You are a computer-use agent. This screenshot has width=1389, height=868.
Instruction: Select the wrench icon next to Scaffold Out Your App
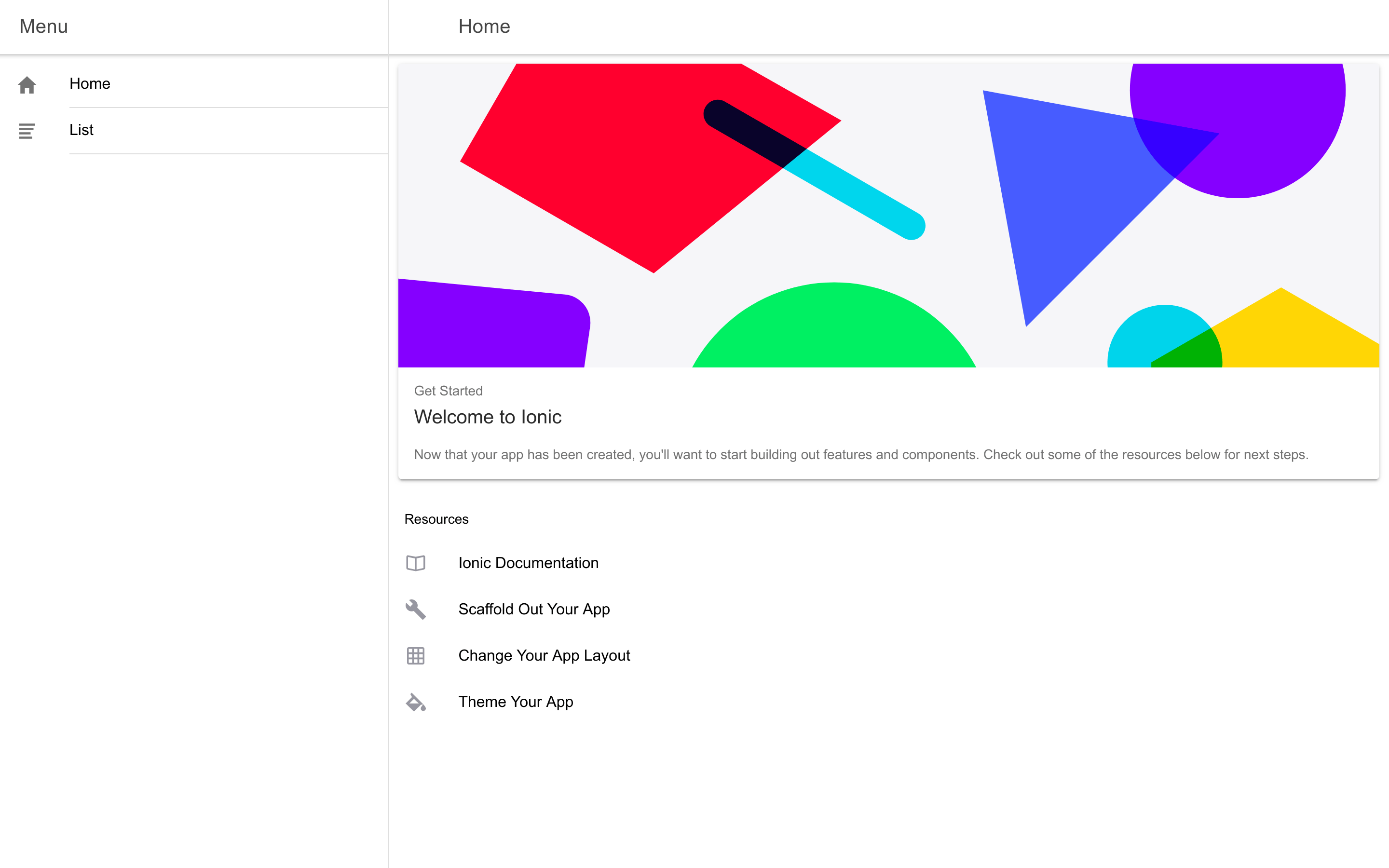[416, 609]
